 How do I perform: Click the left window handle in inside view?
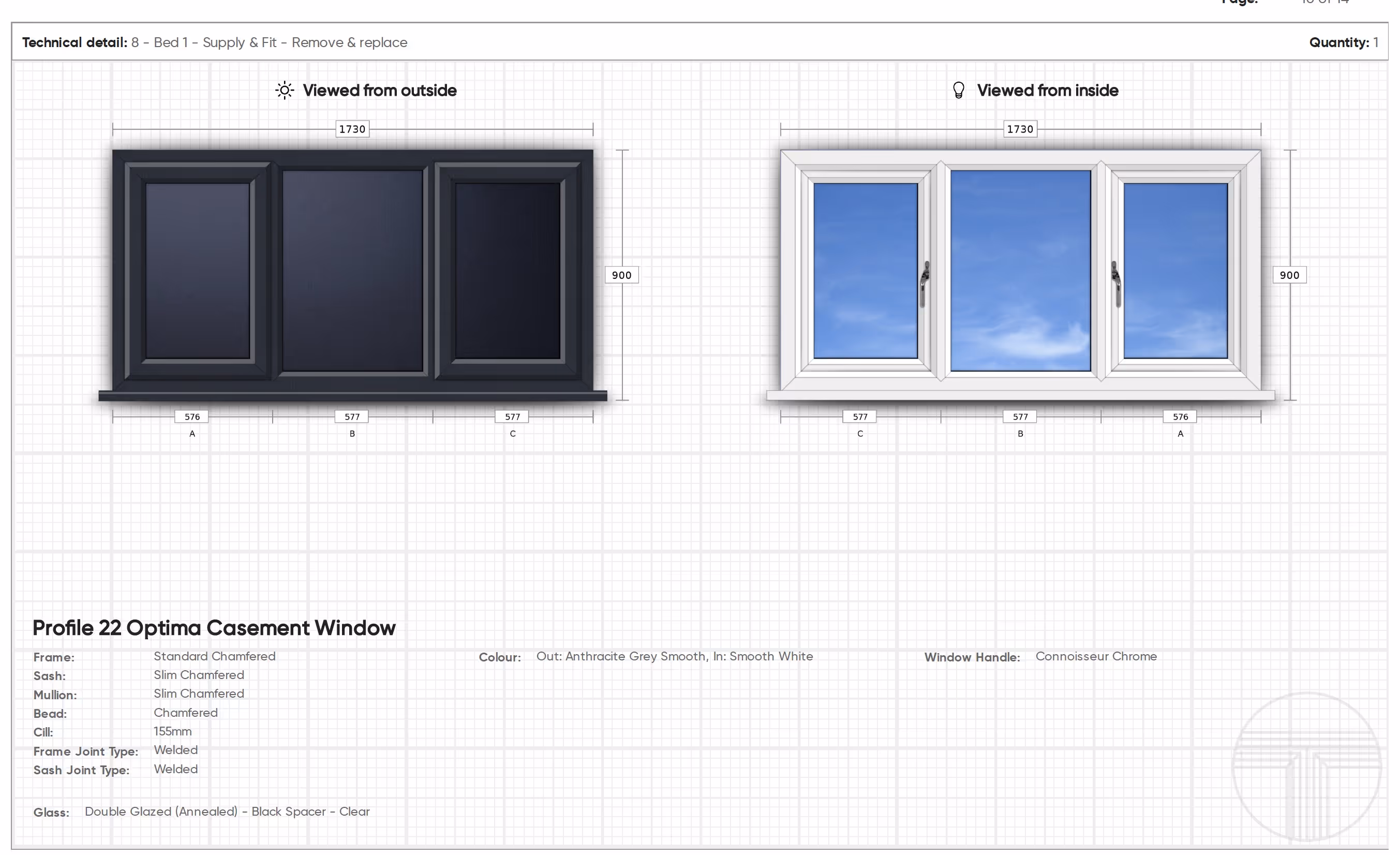point(925,284)
